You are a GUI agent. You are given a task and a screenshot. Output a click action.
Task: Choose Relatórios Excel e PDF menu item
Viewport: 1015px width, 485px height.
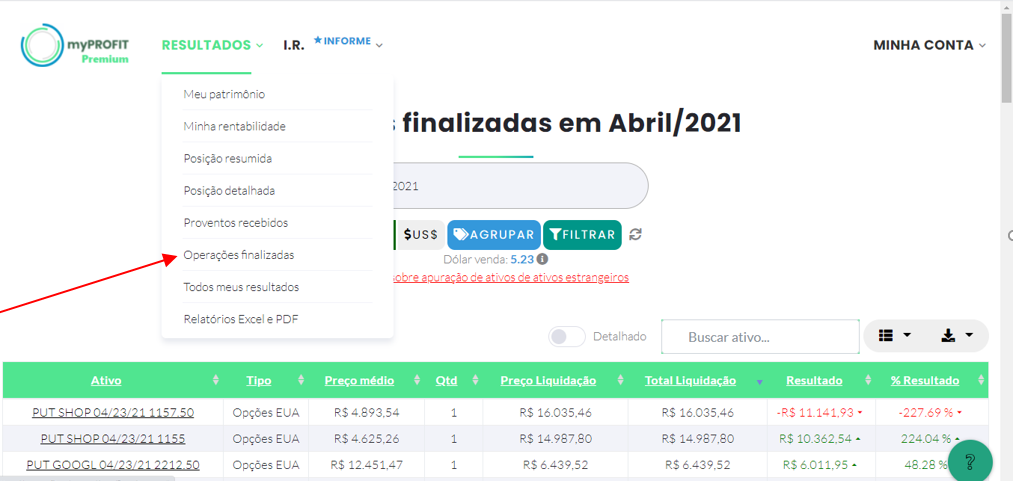coord(241,319)
